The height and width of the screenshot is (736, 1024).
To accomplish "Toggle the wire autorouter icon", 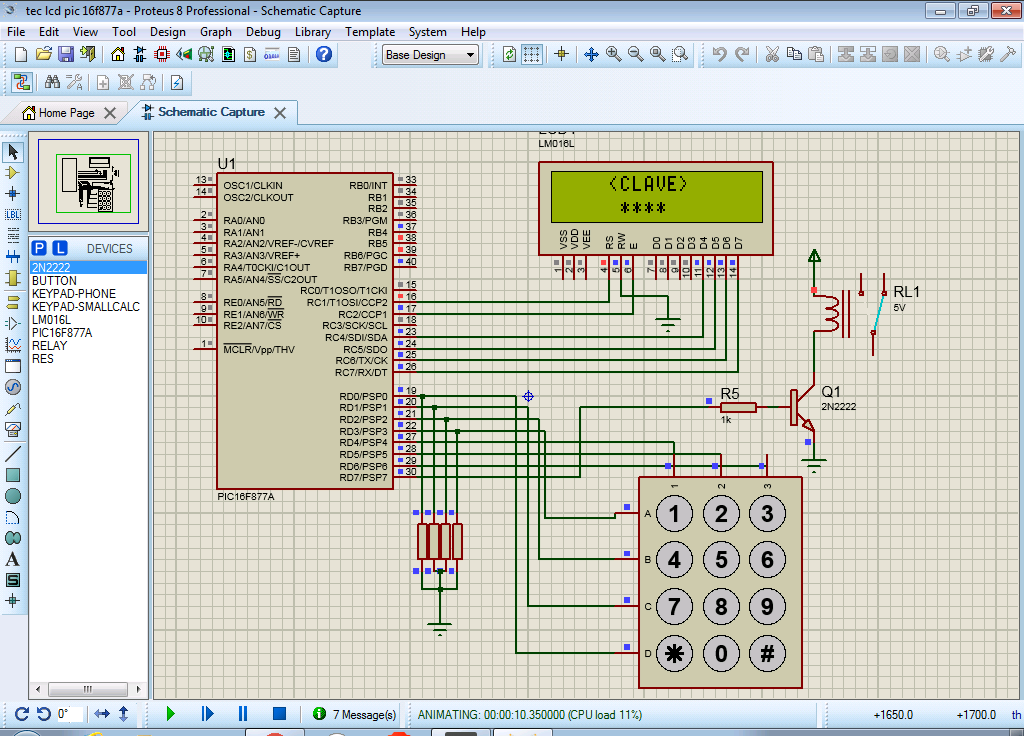I will point(22,82).
